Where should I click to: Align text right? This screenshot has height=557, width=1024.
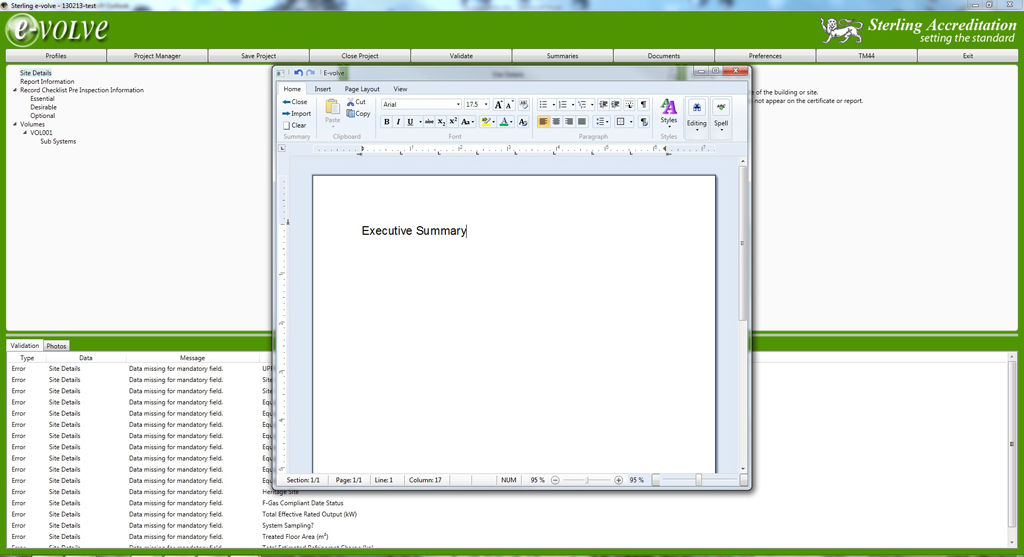click(569, 122)
